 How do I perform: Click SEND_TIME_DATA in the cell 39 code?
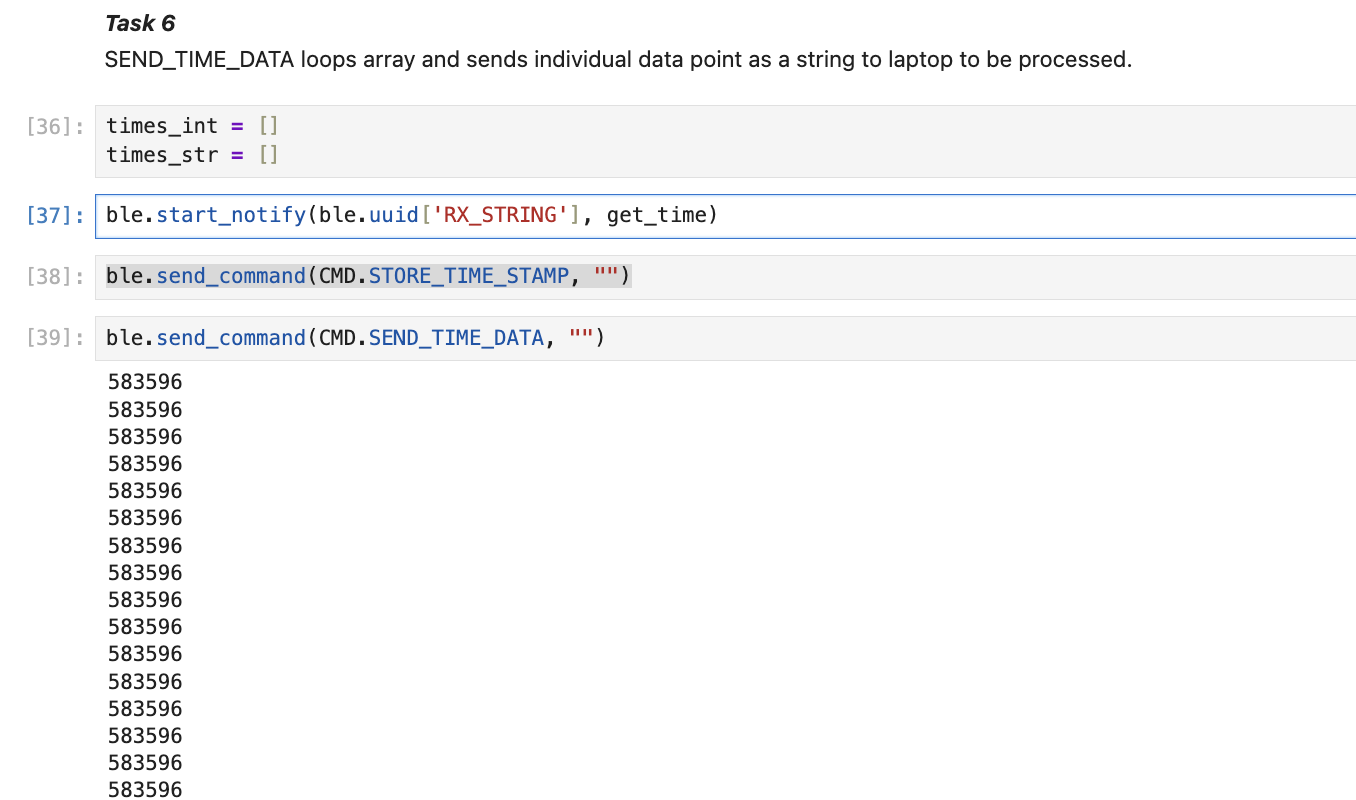point(456,339)
